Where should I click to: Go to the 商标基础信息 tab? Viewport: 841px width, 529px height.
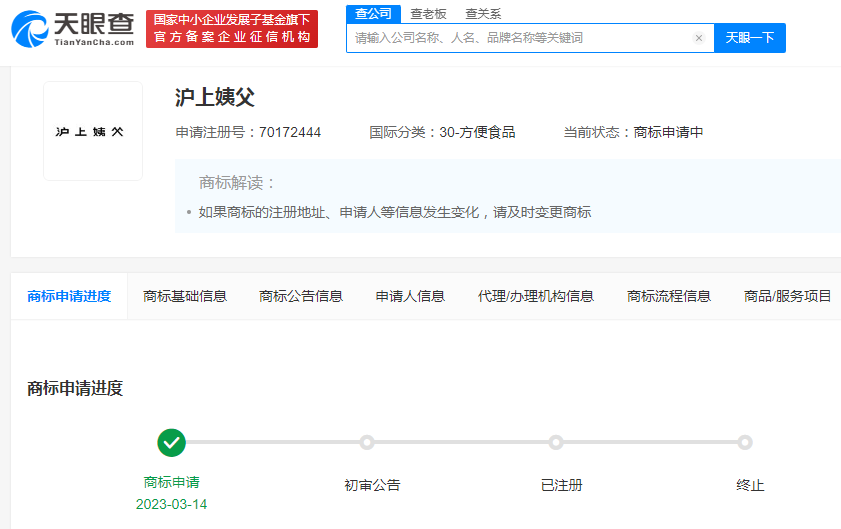(x=185, y=296)
